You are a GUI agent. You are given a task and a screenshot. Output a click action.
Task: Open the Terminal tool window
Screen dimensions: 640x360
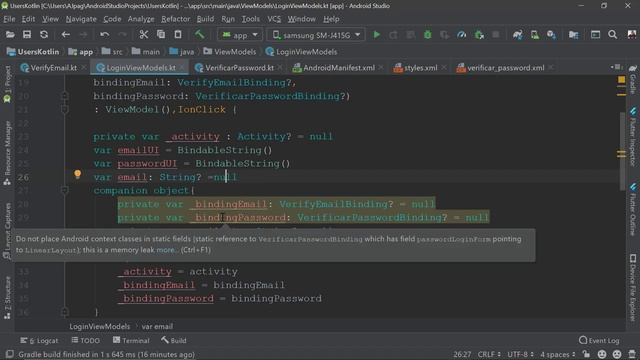pos(131,340)
